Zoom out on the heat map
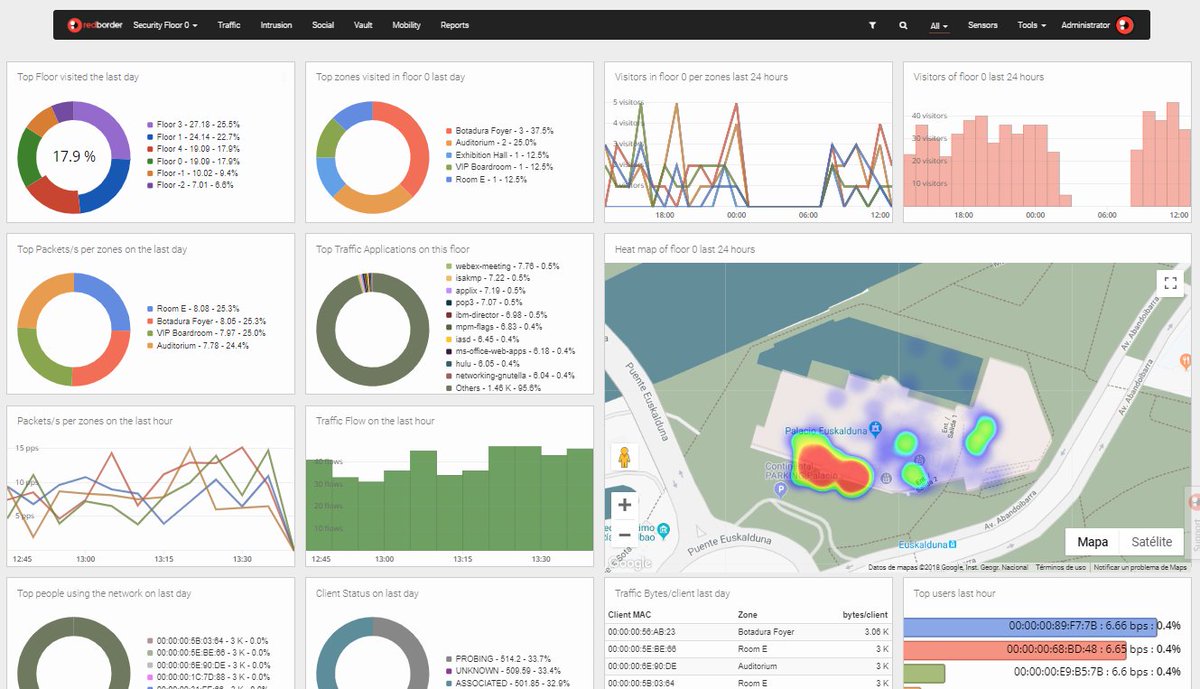The width and height of the screenshot is (1200, 689). click(624, 534)
